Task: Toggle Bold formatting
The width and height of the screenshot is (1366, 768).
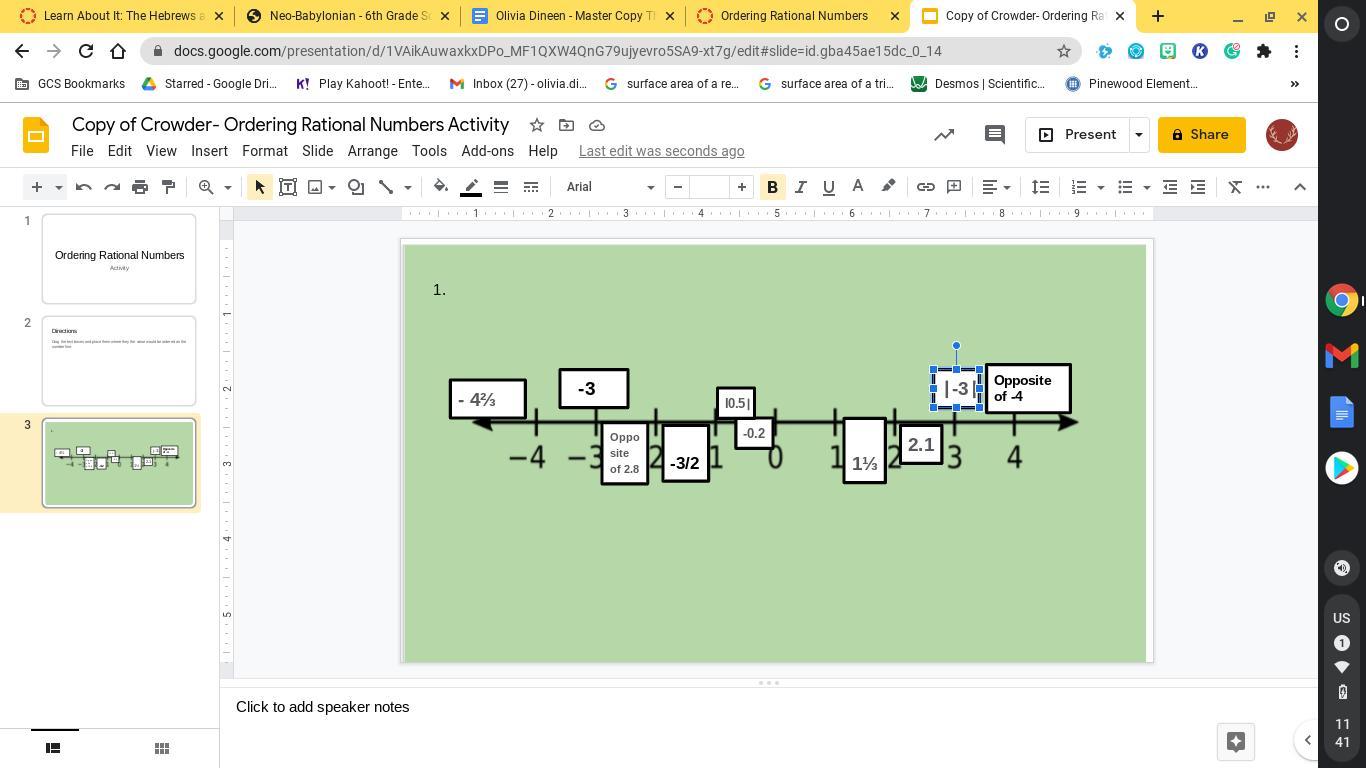Action: [x=772, y=187]
